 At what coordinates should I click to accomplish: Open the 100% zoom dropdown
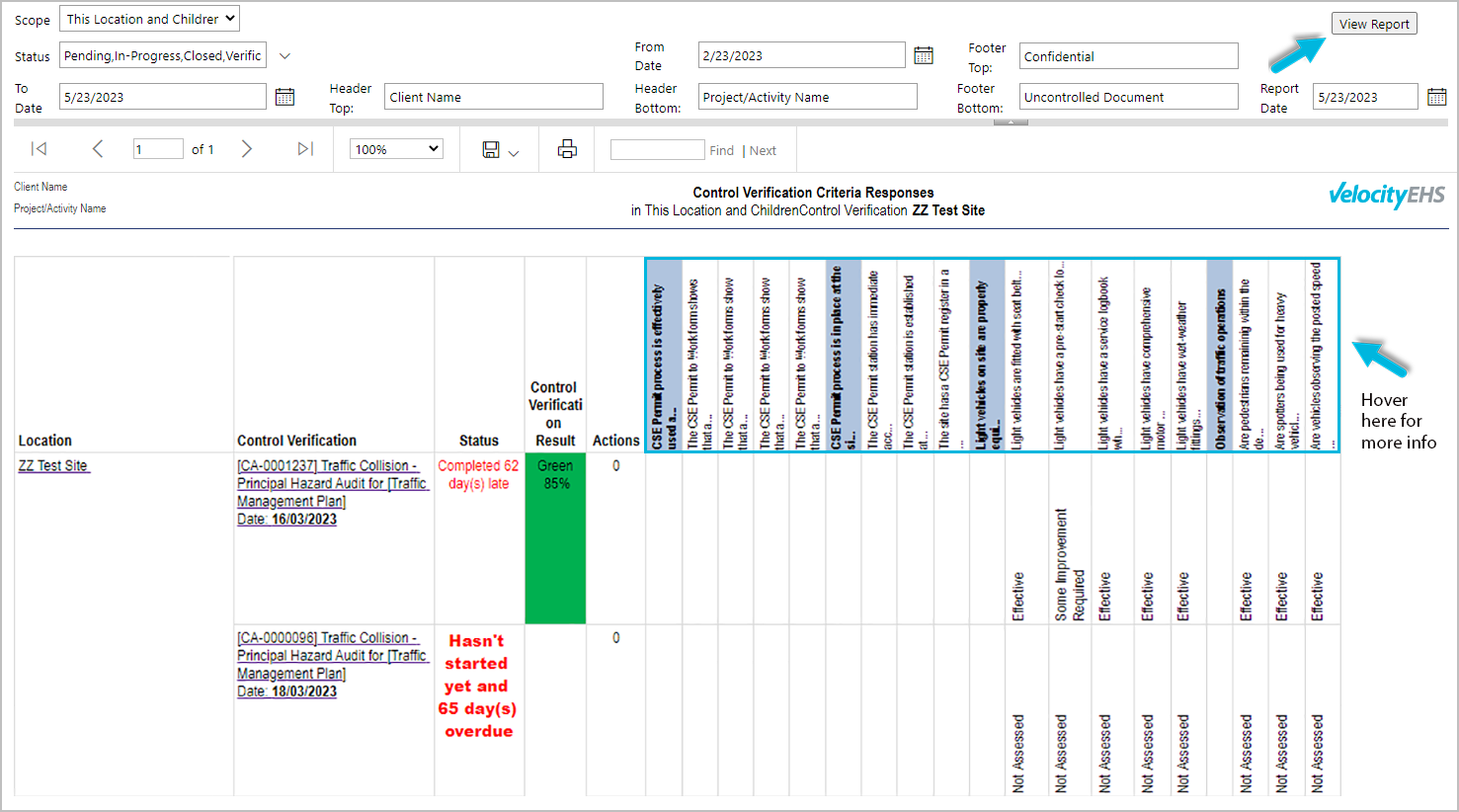pos(396,149)
